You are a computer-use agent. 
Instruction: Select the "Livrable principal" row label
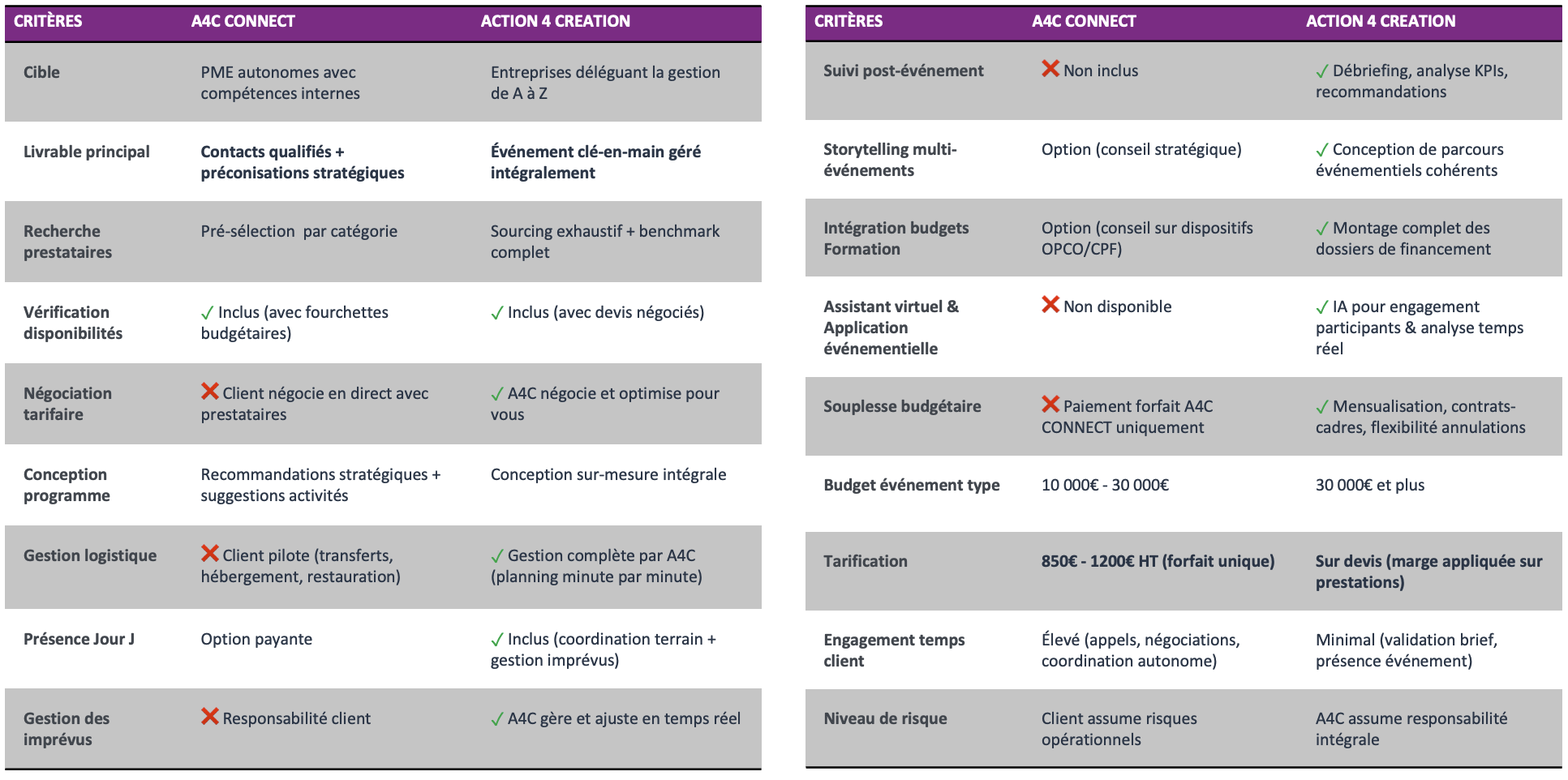point(87,152)
